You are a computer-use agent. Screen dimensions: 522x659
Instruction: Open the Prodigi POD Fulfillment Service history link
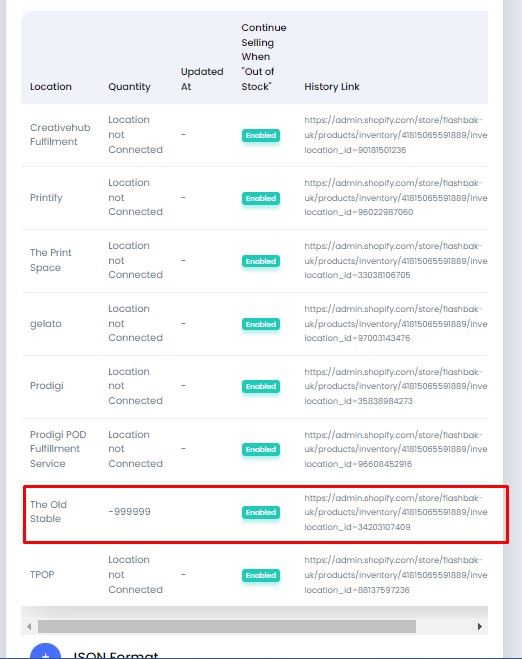coord(395,449)
